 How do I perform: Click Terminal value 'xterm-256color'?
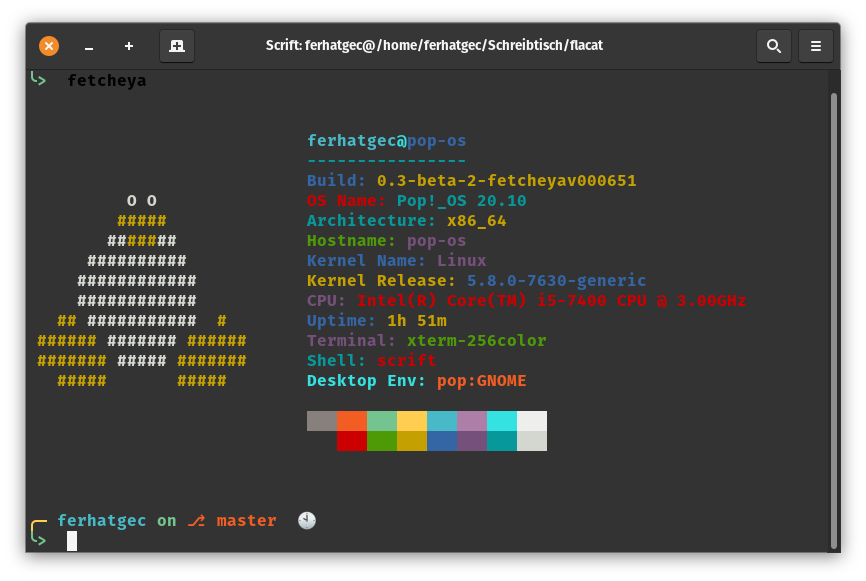tap(477, 341)
